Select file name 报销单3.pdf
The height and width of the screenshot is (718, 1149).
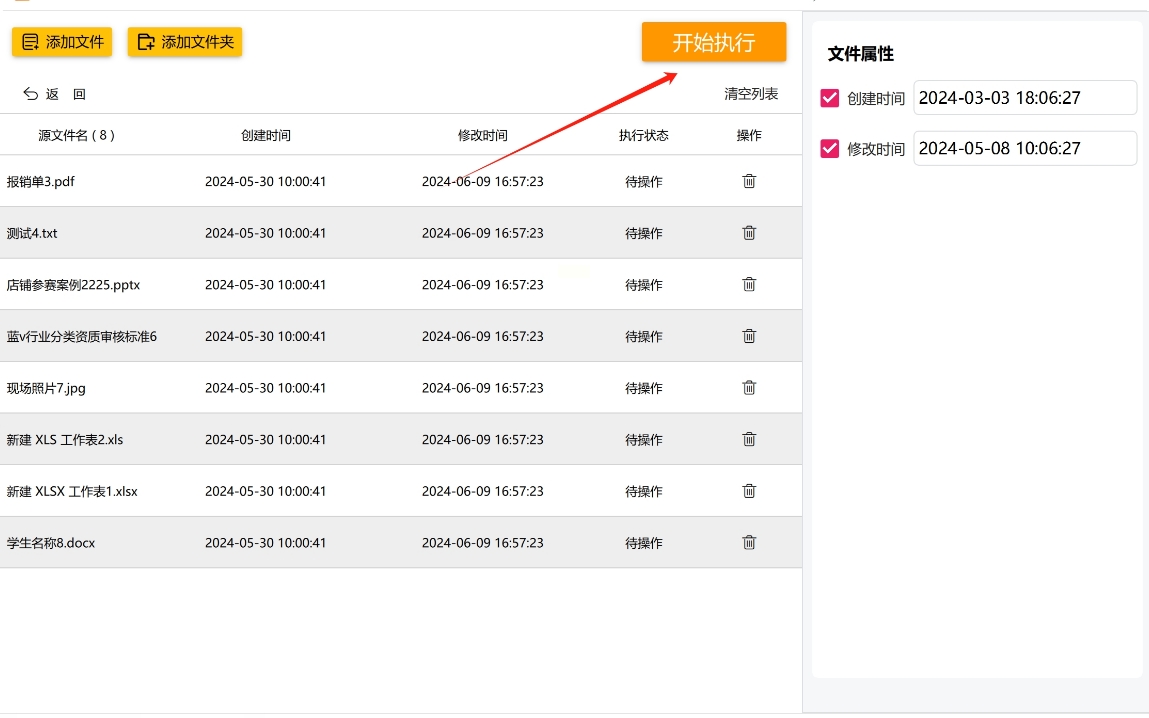click(x=41, y=182)
